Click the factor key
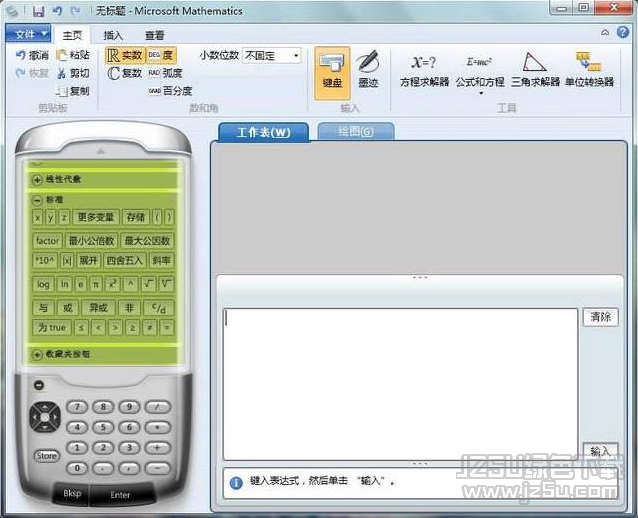 point(47,240)
